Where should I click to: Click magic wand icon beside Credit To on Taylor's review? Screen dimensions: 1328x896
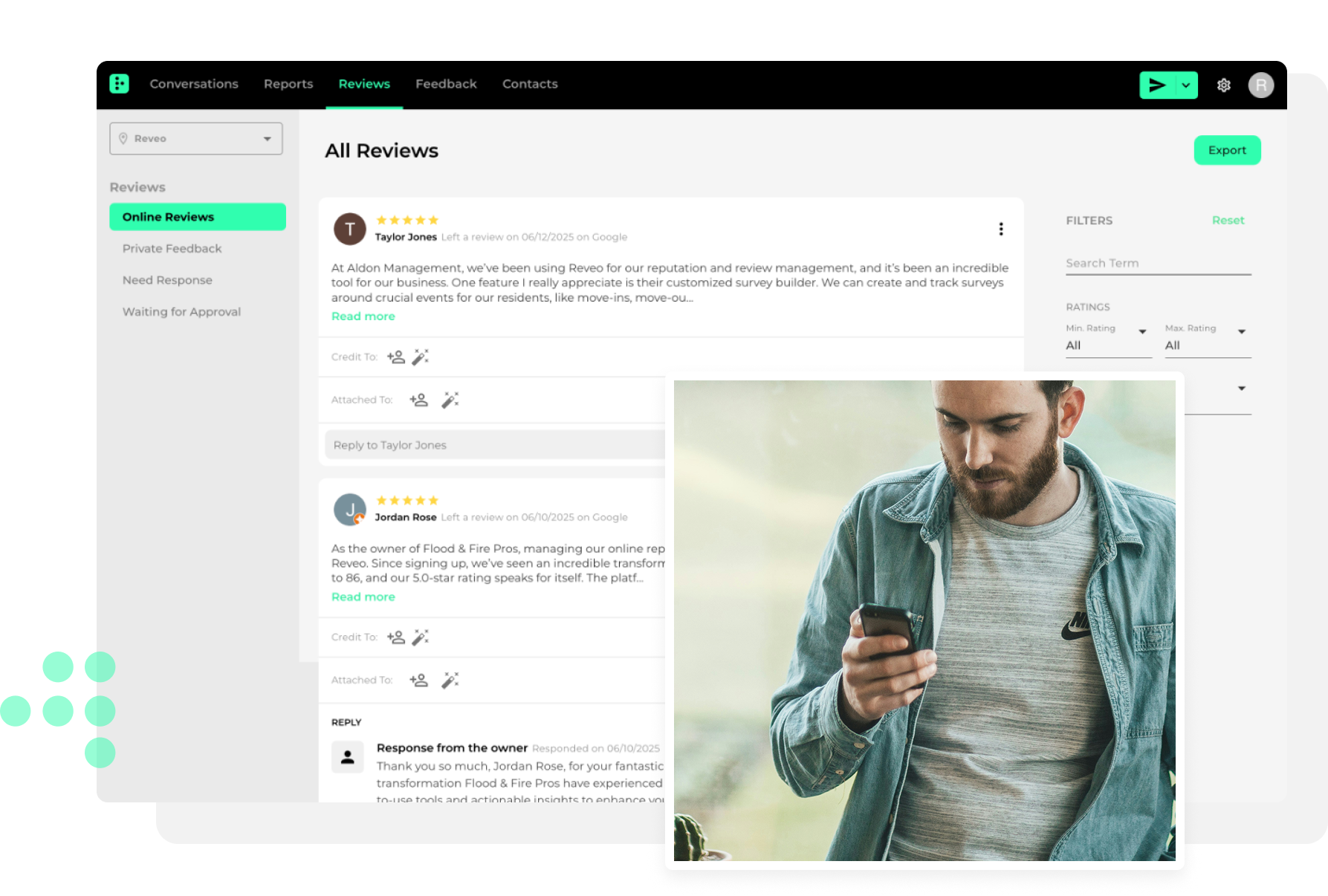click(x=421, y=357)
